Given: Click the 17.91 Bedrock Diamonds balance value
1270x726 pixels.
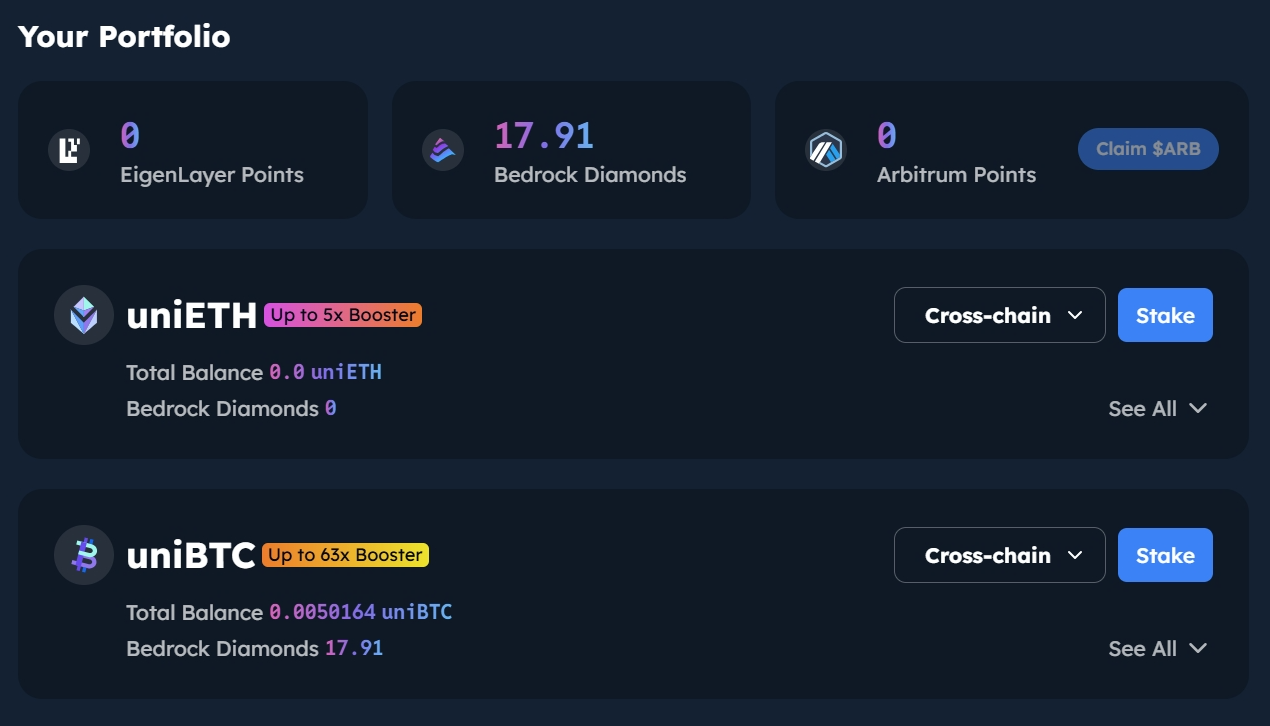Looking at the screenshot, I should [542, 135].
